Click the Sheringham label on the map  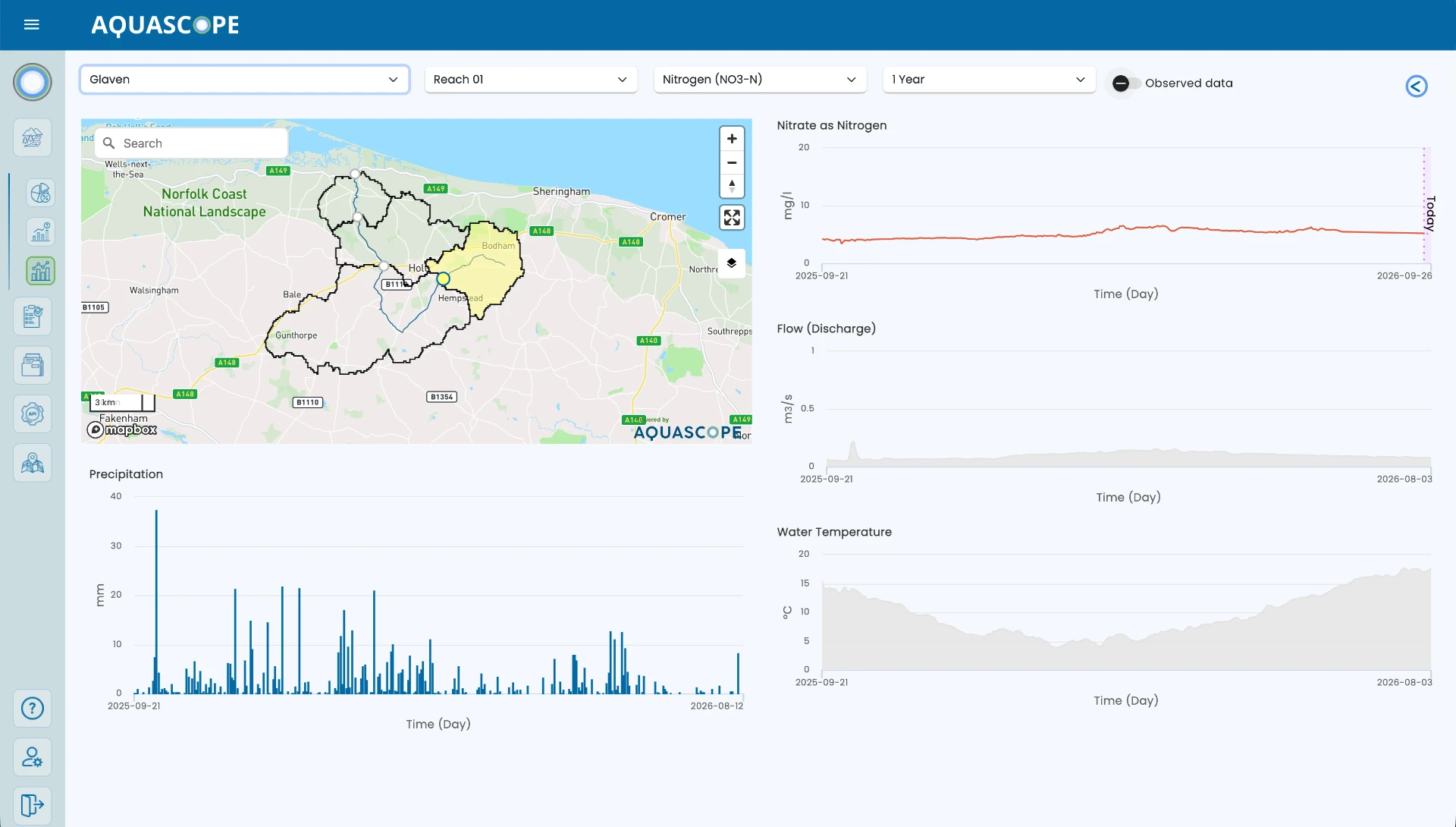(561, 191)
